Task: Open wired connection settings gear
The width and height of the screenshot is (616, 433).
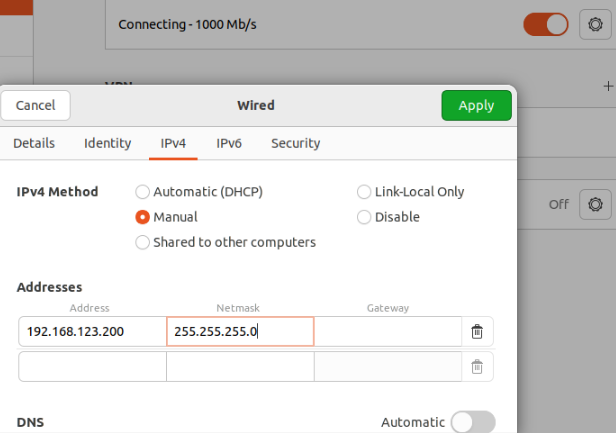Action: tap(595, 24)
